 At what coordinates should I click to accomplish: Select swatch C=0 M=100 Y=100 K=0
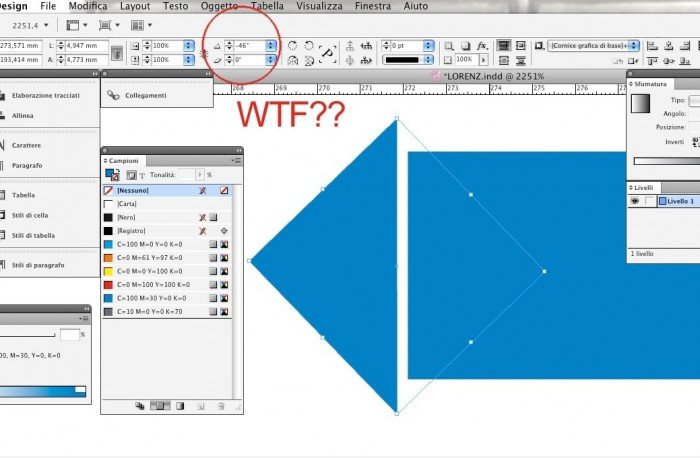point(167,285)
